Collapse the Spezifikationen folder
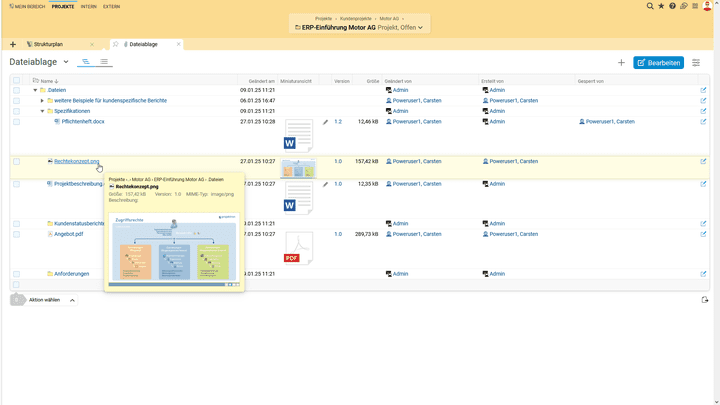This screenshot has width=720, height=405. click(42, 111)
